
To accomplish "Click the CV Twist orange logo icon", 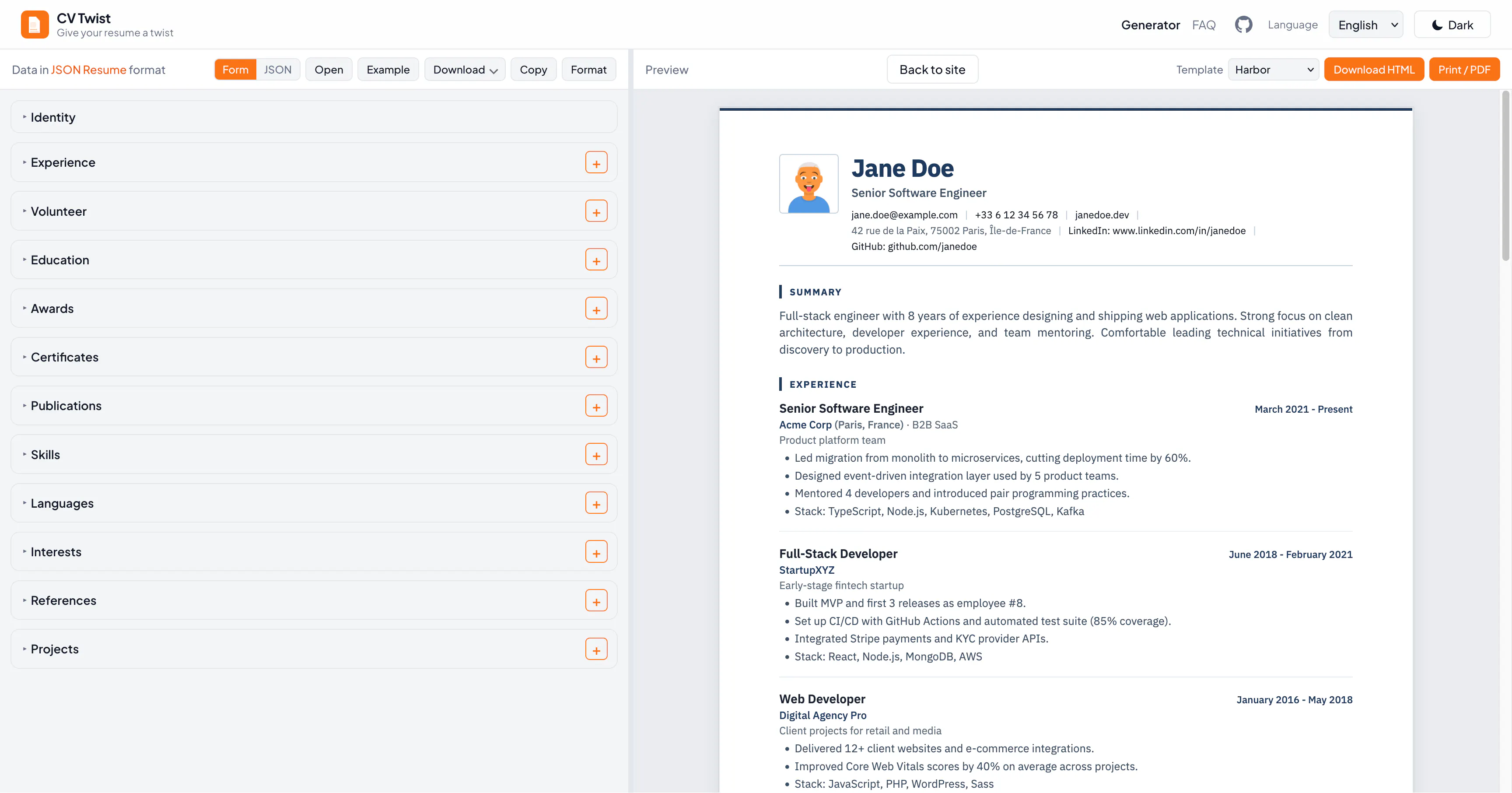I will tap(35, 25).
